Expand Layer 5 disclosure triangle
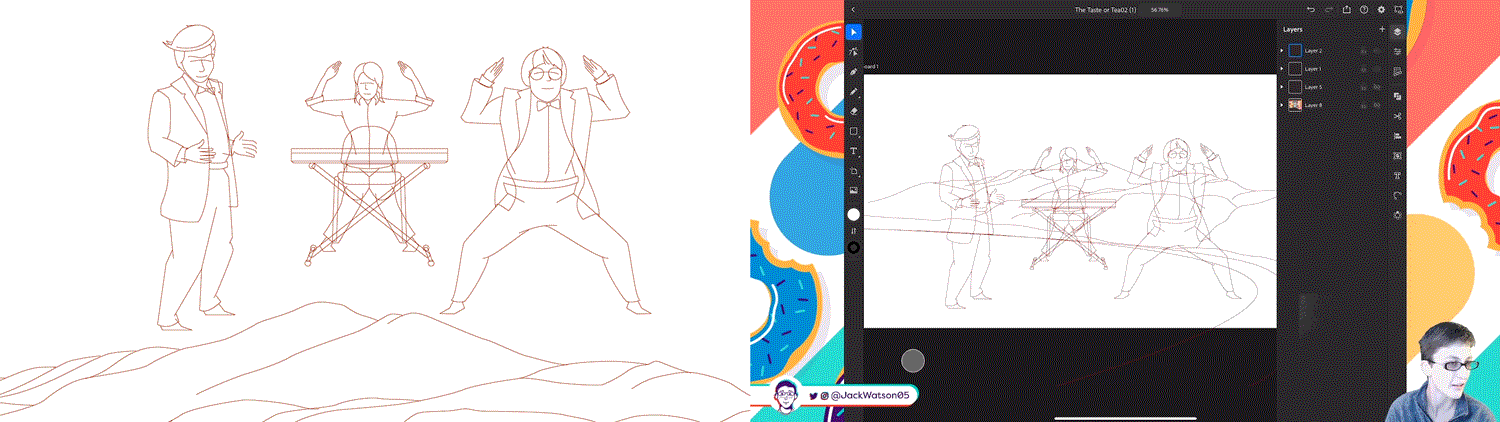This screenshot has height=422, width=1500. click(1282, 87)
